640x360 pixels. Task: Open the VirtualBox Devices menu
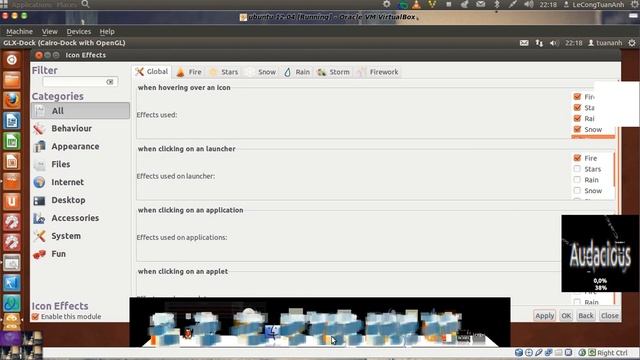[79, 31]
